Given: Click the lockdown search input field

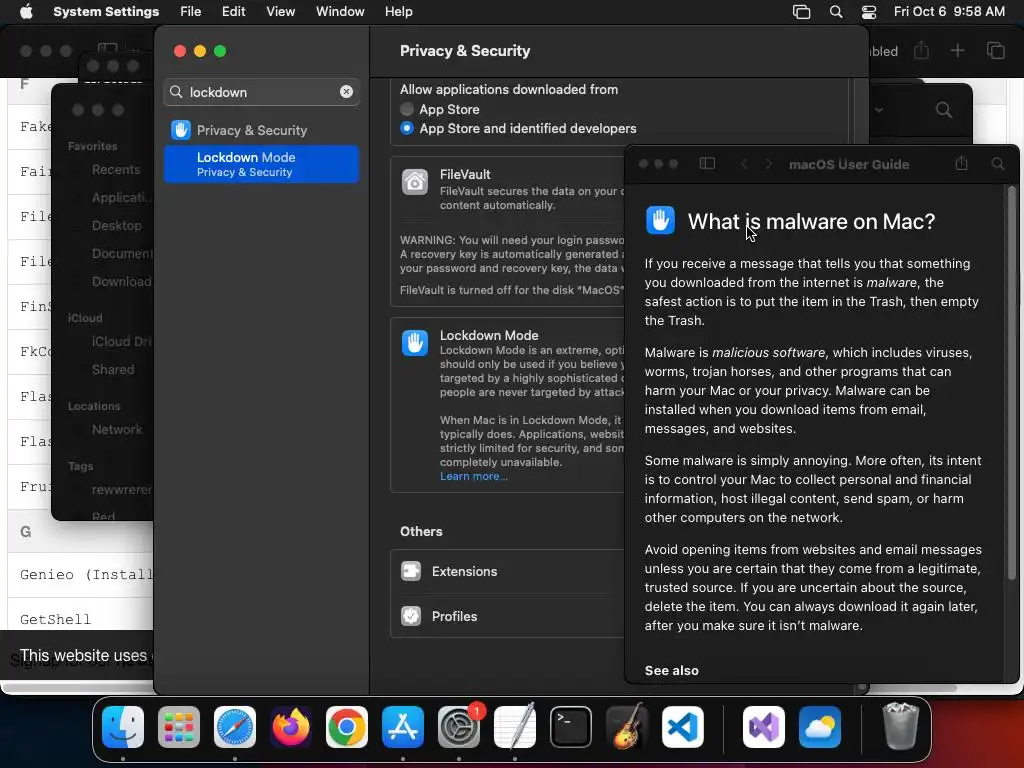Looking at the screenshot, I should coord(262,92).
